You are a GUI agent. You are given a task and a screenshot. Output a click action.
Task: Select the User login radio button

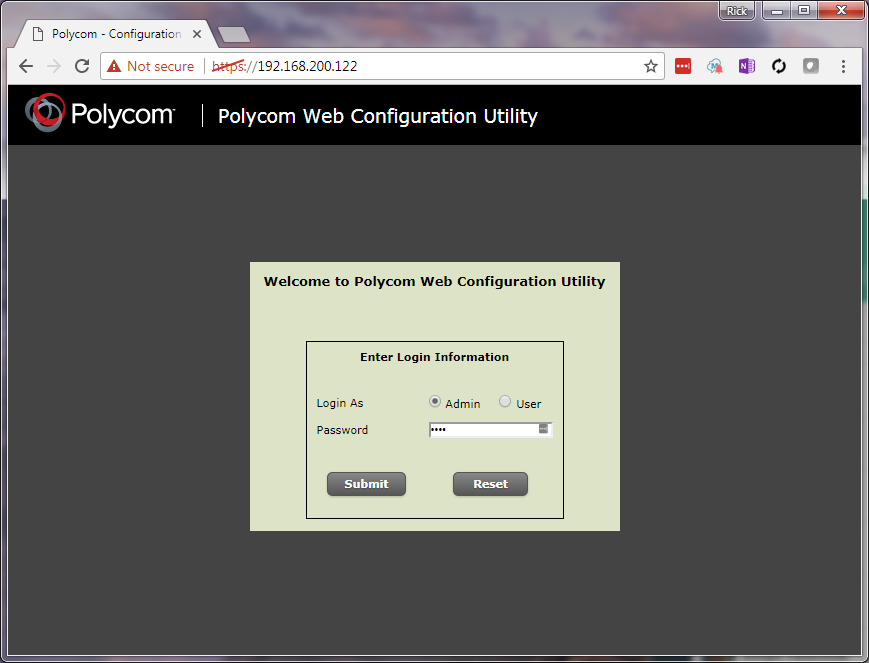(505, 401)
